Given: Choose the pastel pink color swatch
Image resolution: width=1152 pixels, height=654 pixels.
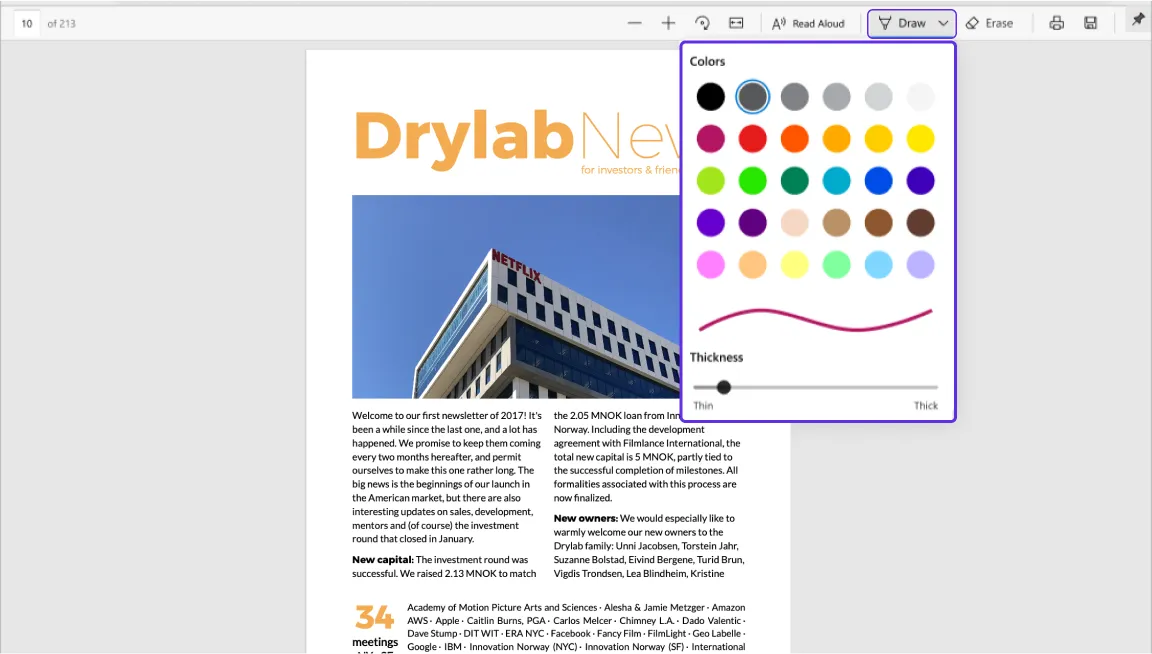Looking at the screenshot, I should 710,265.
